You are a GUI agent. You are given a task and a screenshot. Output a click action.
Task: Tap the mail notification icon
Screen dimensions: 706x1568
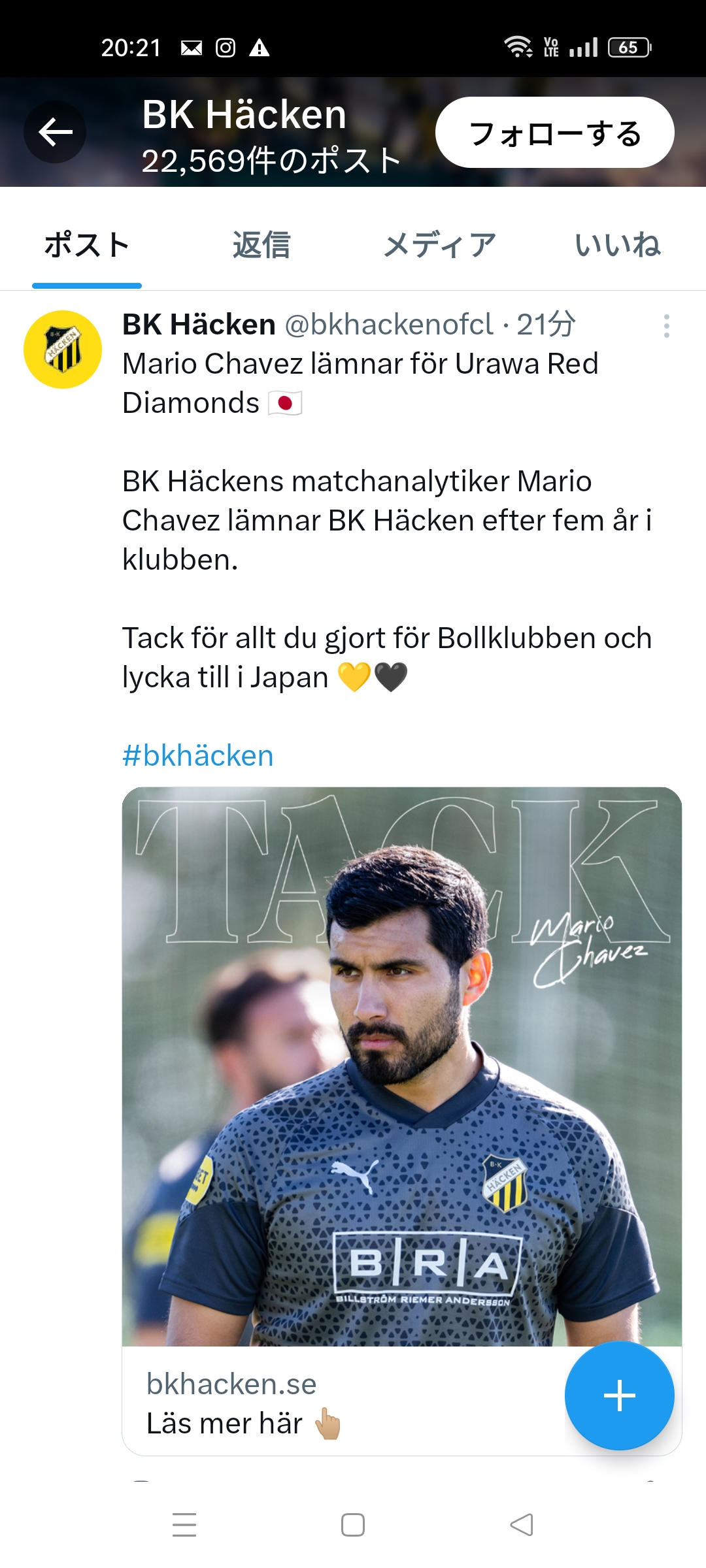coord(191,48)
